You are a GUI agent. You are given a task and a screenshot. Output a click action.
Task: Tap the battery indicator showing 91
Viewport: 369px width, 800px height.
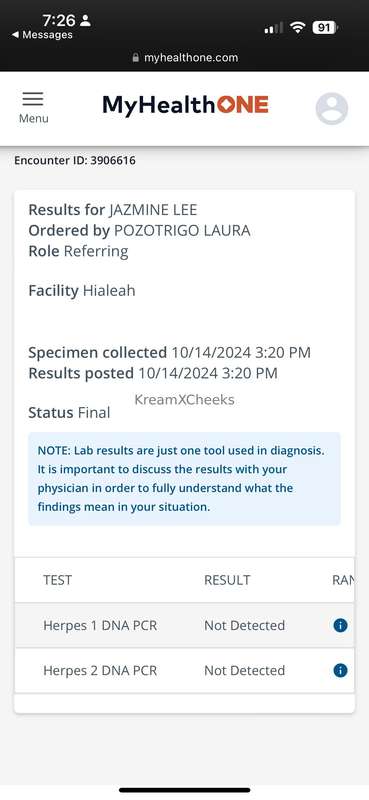coord(325,28)
